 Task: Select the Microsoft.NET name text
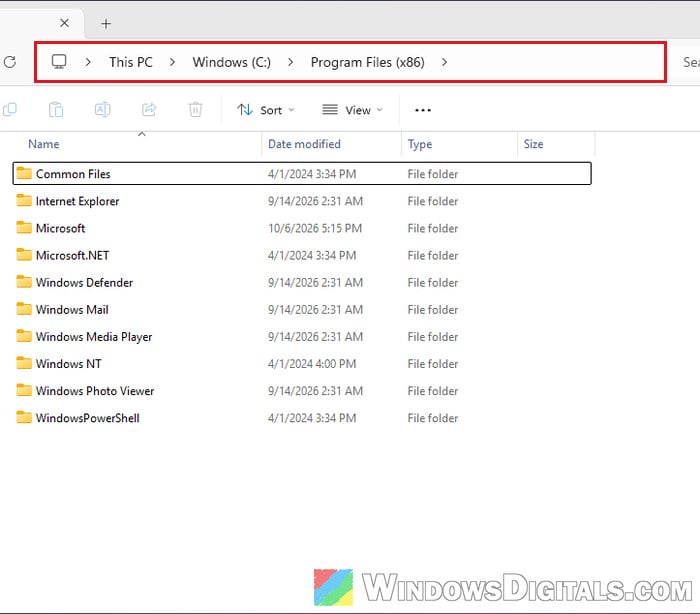(x=72, y=255)
